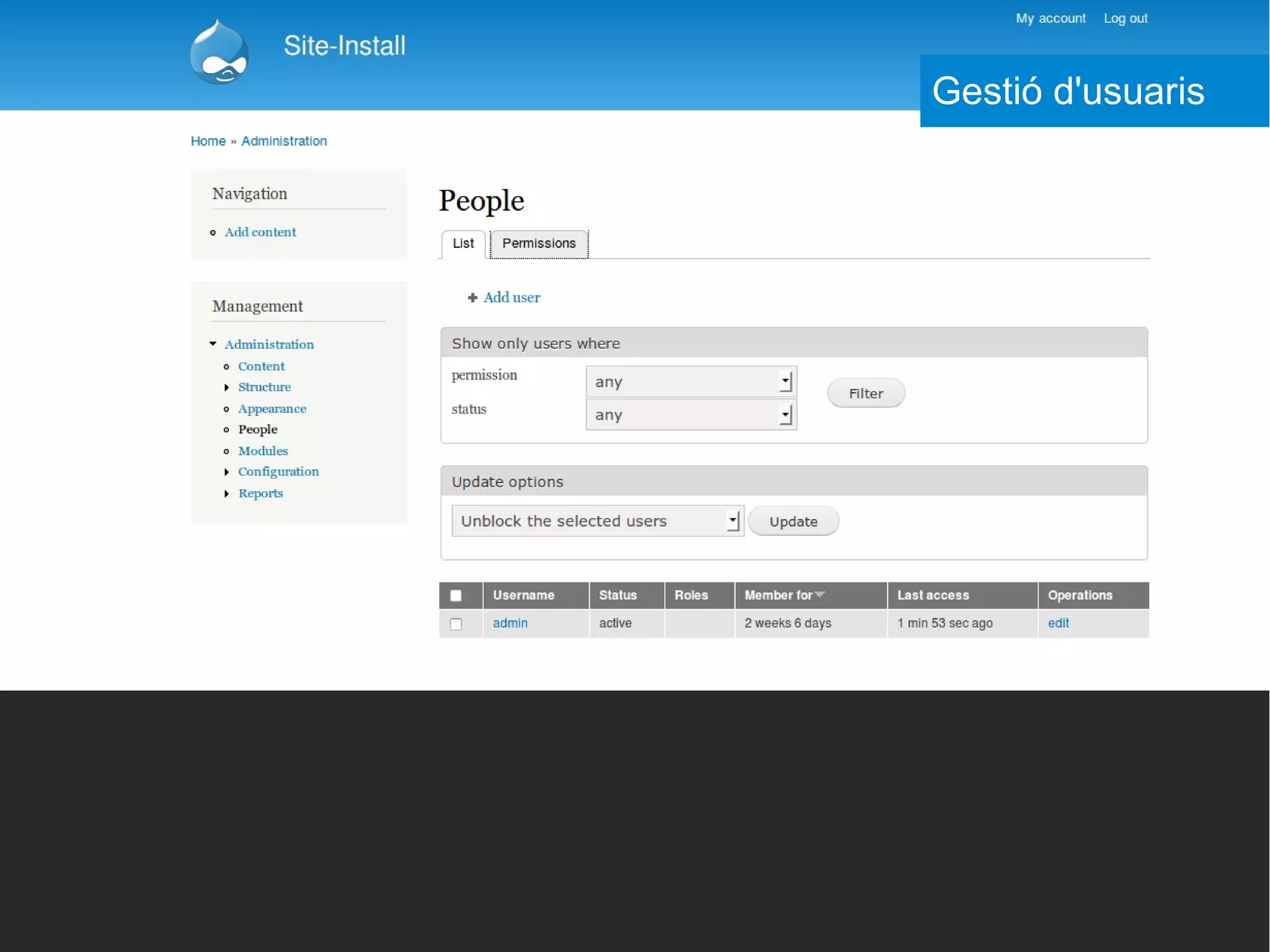Viewport: 1270px width, 952px height.
Task: Expand the Reports menu triangle
Action: [x=226, y=494]
